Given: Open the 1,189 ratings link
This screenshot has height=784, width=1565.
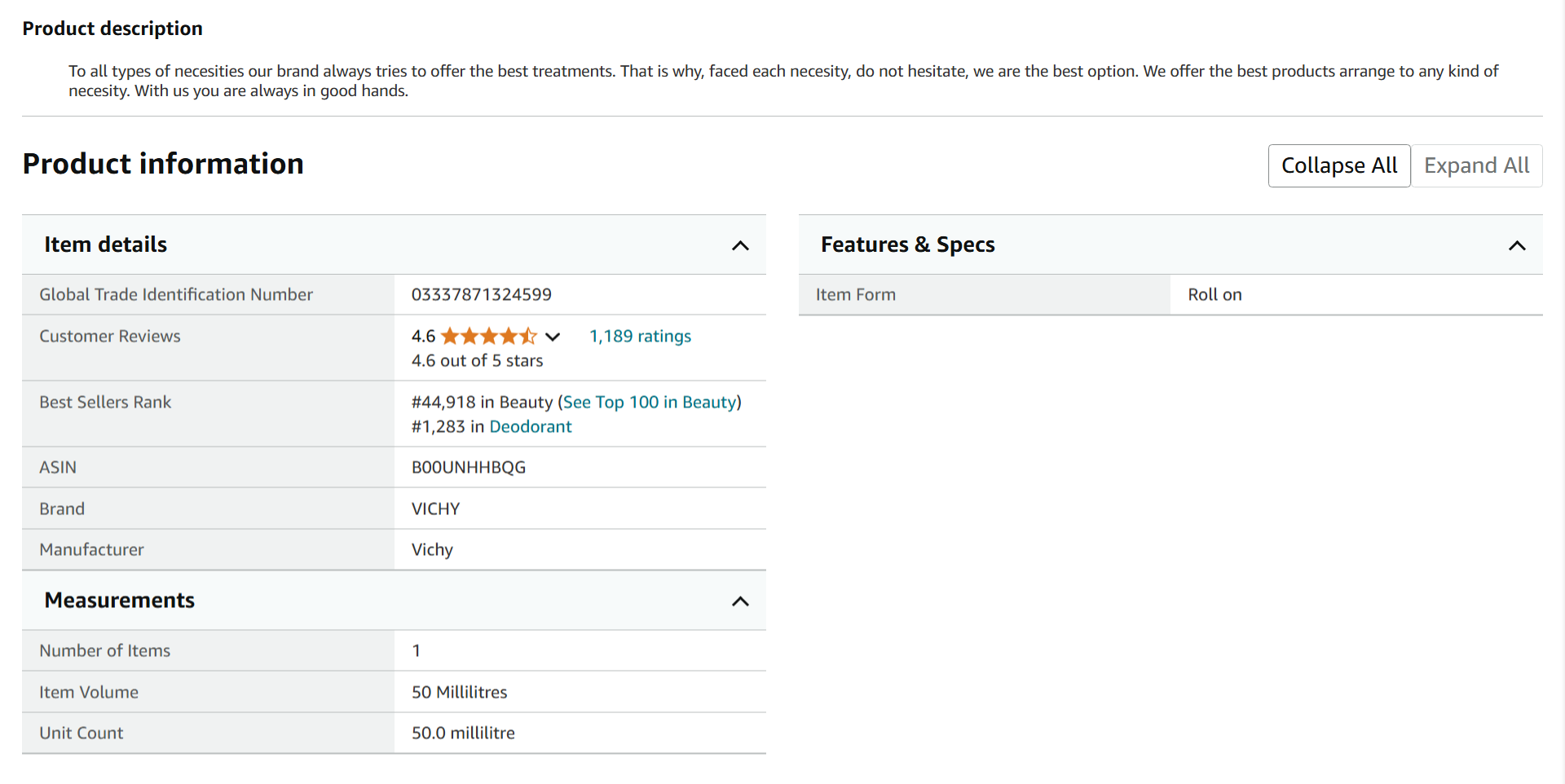Looking at the screenshot, I should pos(640,336).
